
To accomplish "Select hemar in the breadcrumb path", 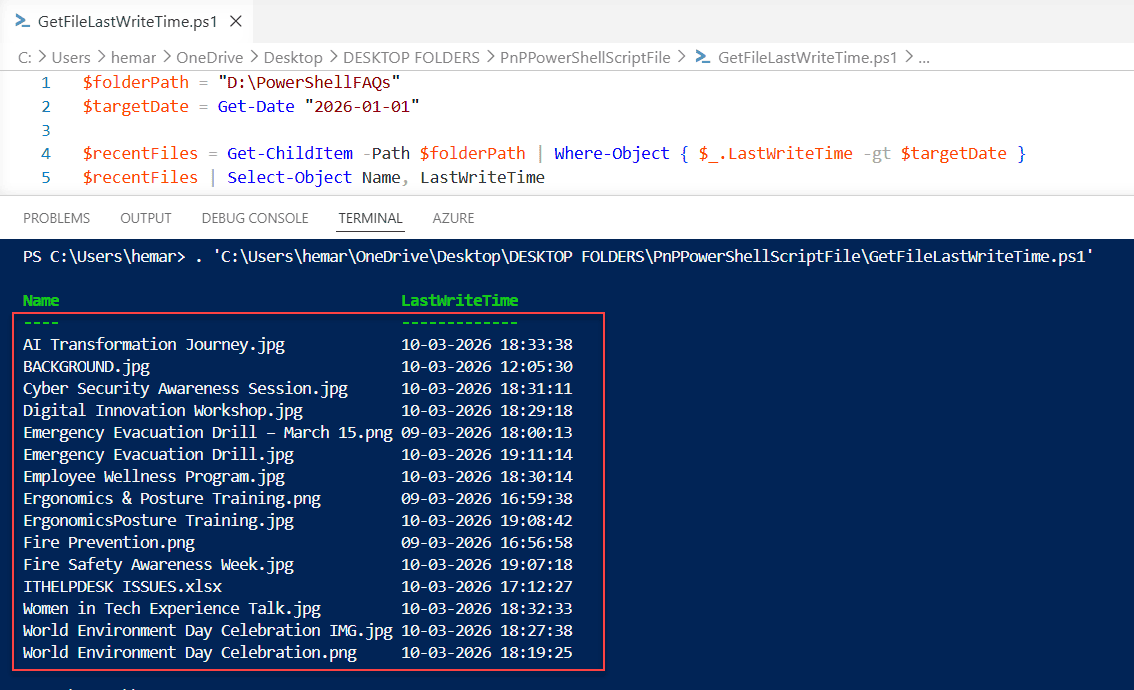I will click(133, 57).
